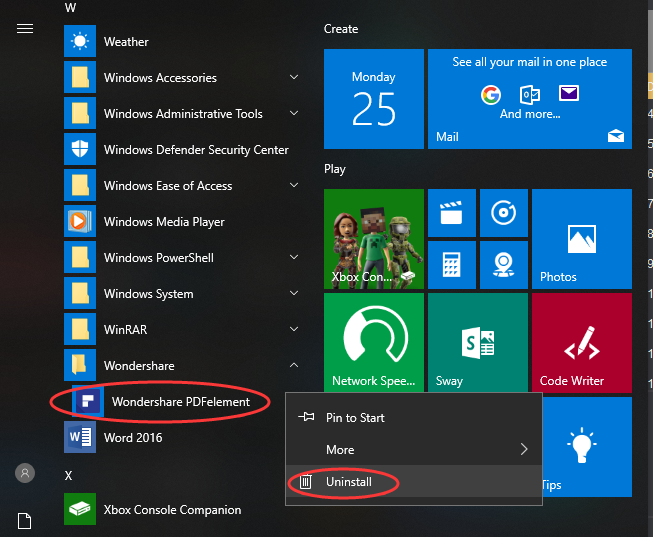The height and width of the screenshot is (537, 653).
Task: Open the hamburger menu at top left
Action: point(25,28)
